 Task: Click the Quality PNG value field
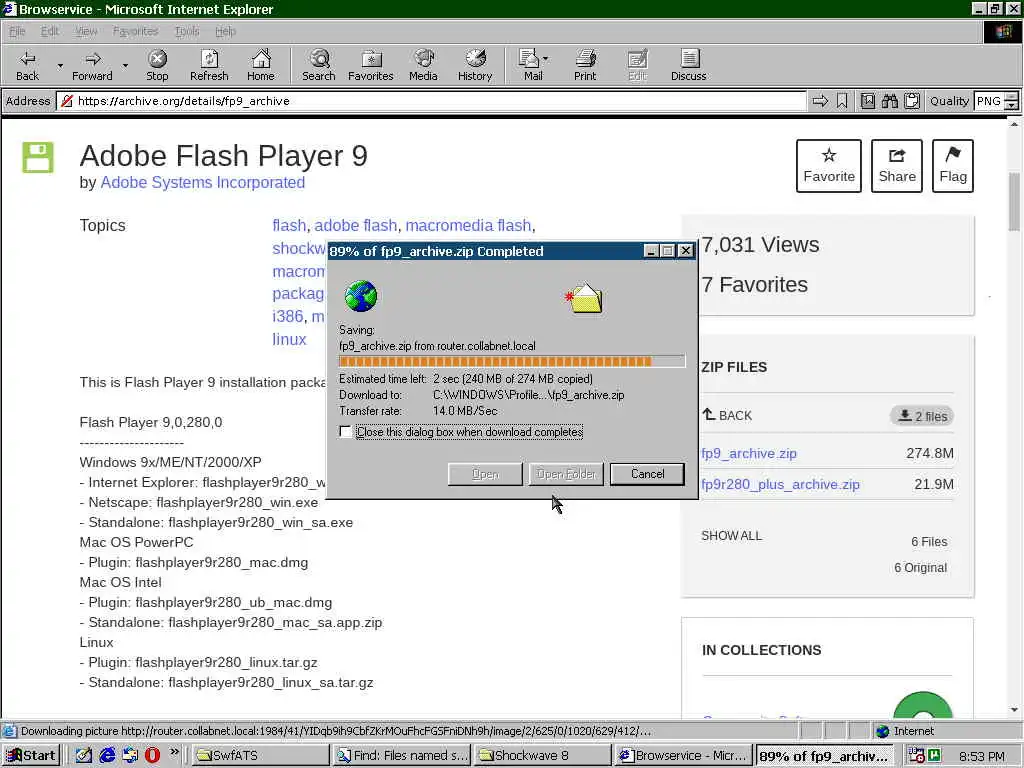(x=988, y=101)
